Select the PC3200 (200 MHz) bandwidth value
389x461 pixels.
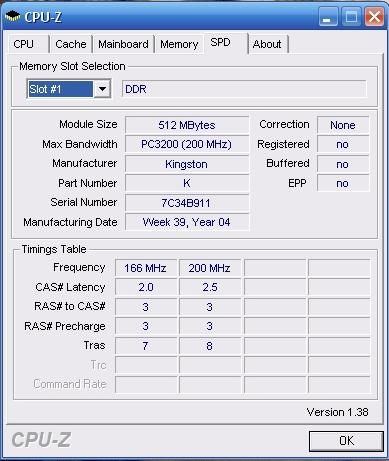187,144
